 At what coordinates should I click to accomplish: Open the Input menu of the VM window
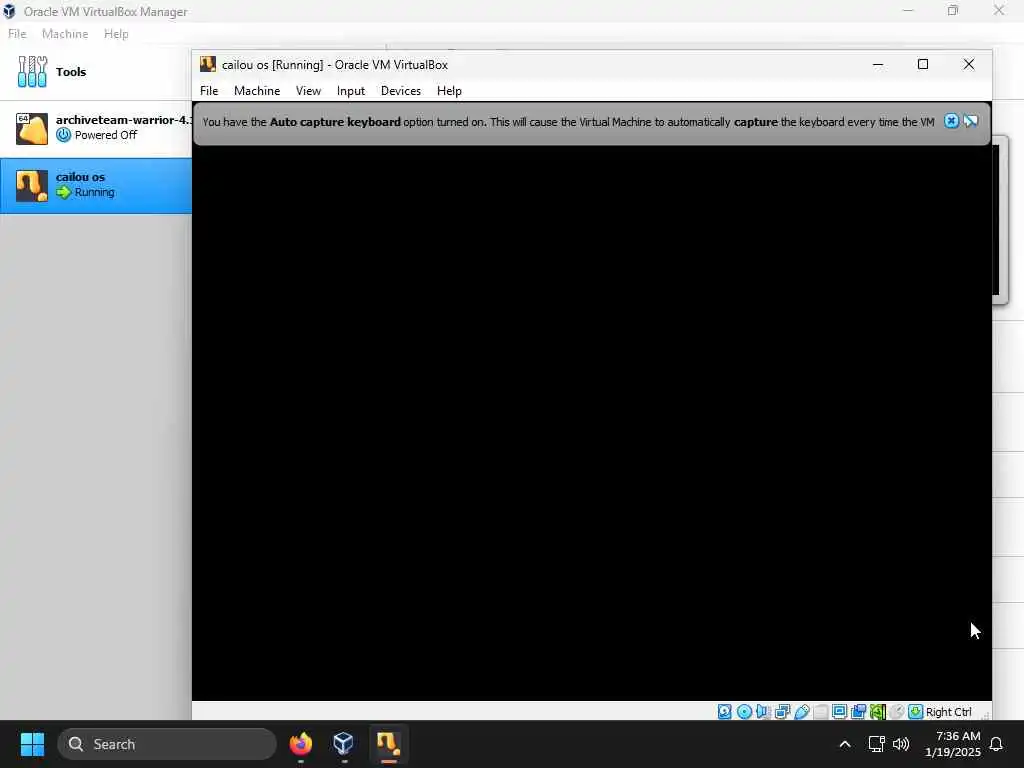(x=351, y=91)
